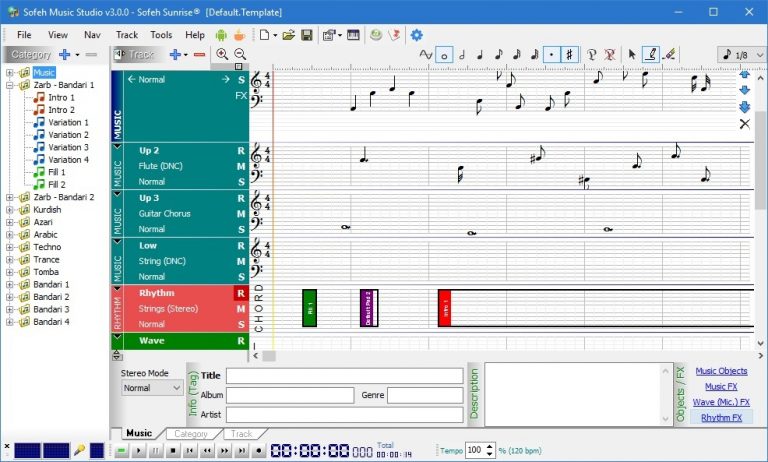This screenshot has width=768, height=462.
Task: Open the File menu
Action: [x=24, y=35]
